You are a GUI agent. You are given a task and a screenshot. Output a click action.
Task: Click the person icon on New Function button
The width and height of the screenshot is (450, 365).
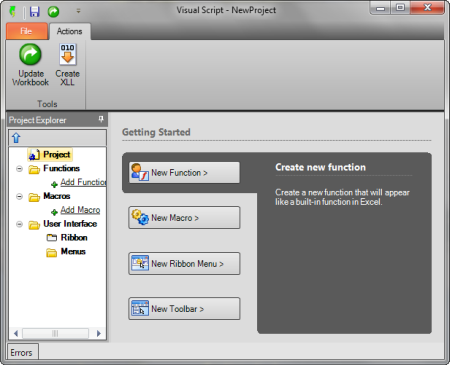[140, 172]
